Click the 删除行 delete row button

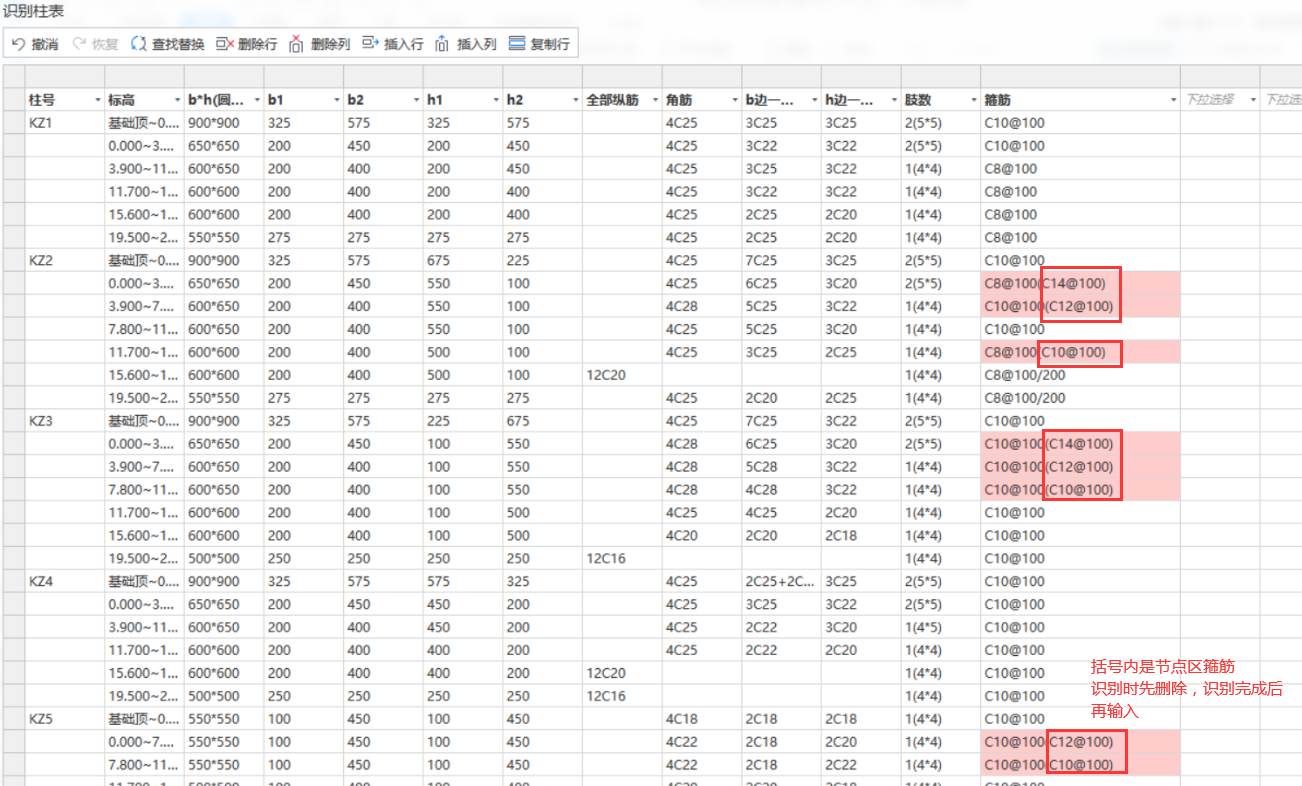point(246,44)
